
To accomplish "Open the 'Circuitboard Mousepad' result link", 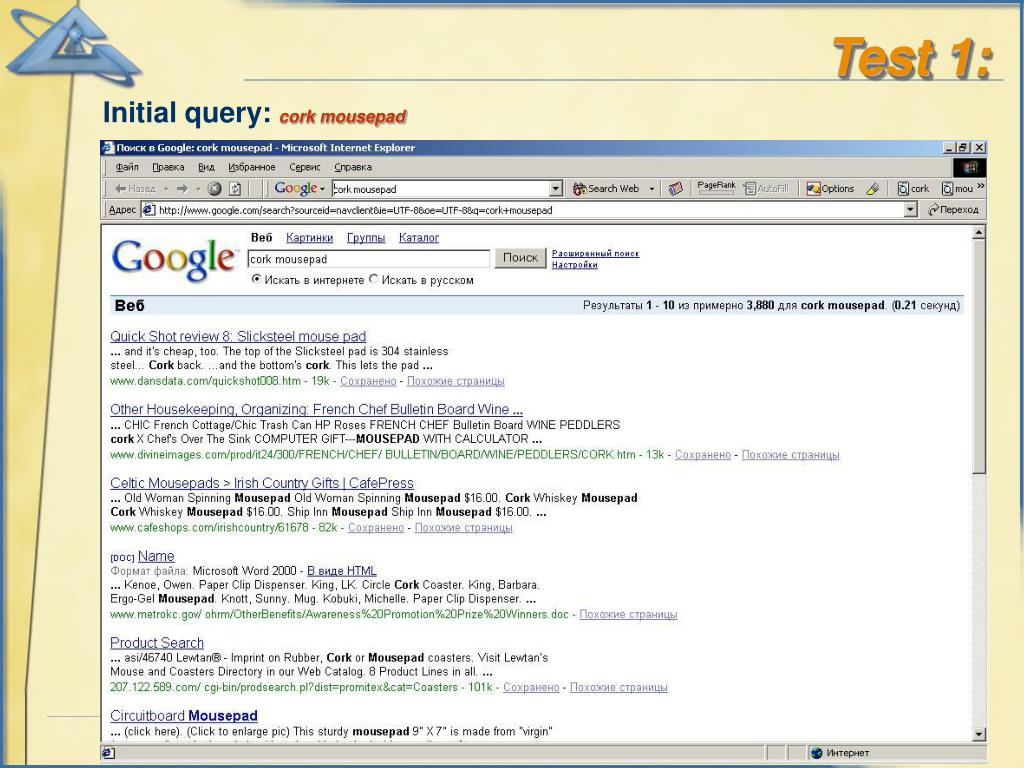I will click(x=184, y=716).
